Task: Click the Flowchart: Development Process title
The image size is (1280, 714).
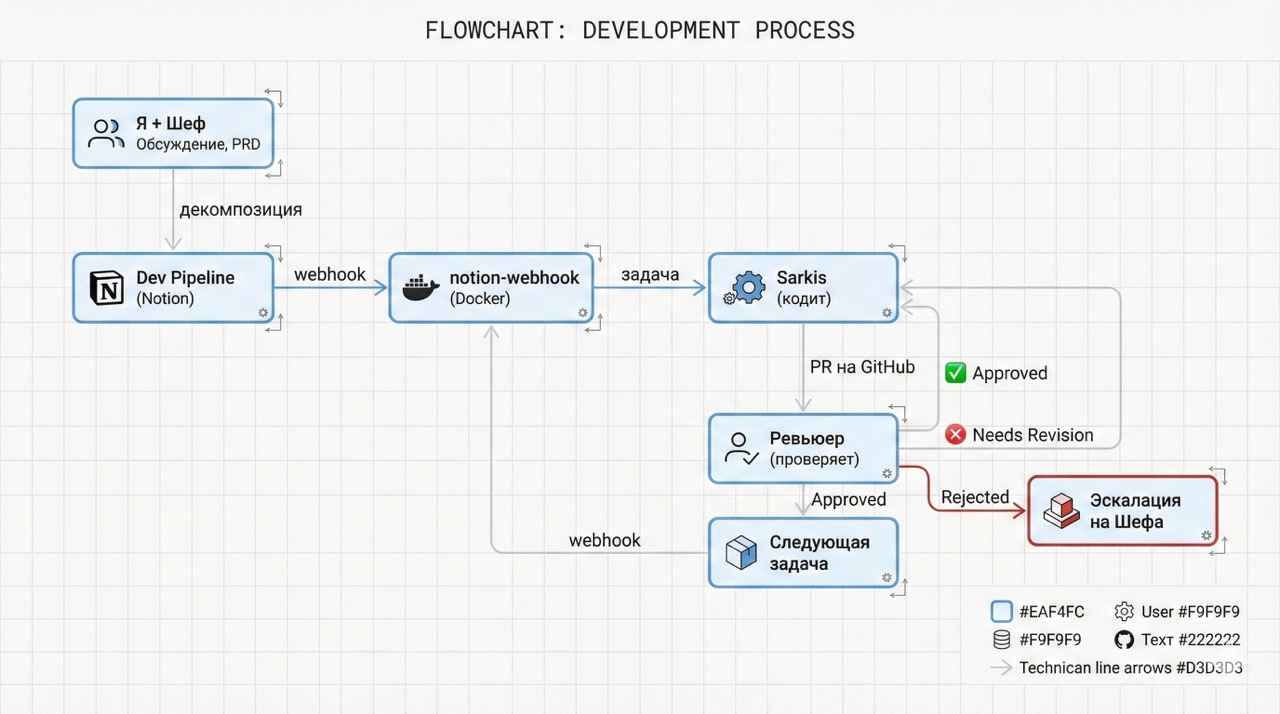Action: coord(640,30)
